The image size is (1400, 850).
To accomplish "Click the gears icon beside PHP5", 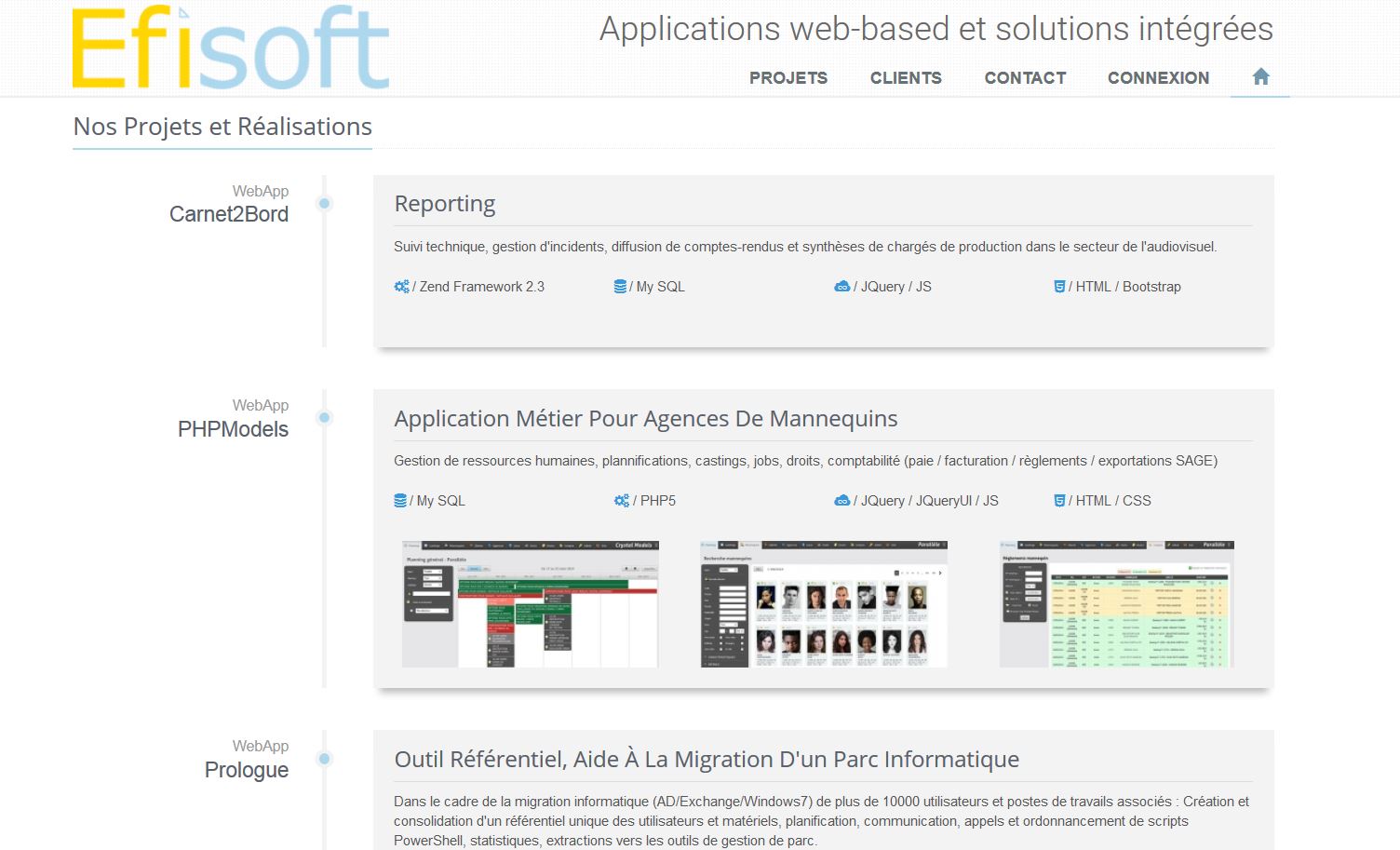I will (621, 501).
